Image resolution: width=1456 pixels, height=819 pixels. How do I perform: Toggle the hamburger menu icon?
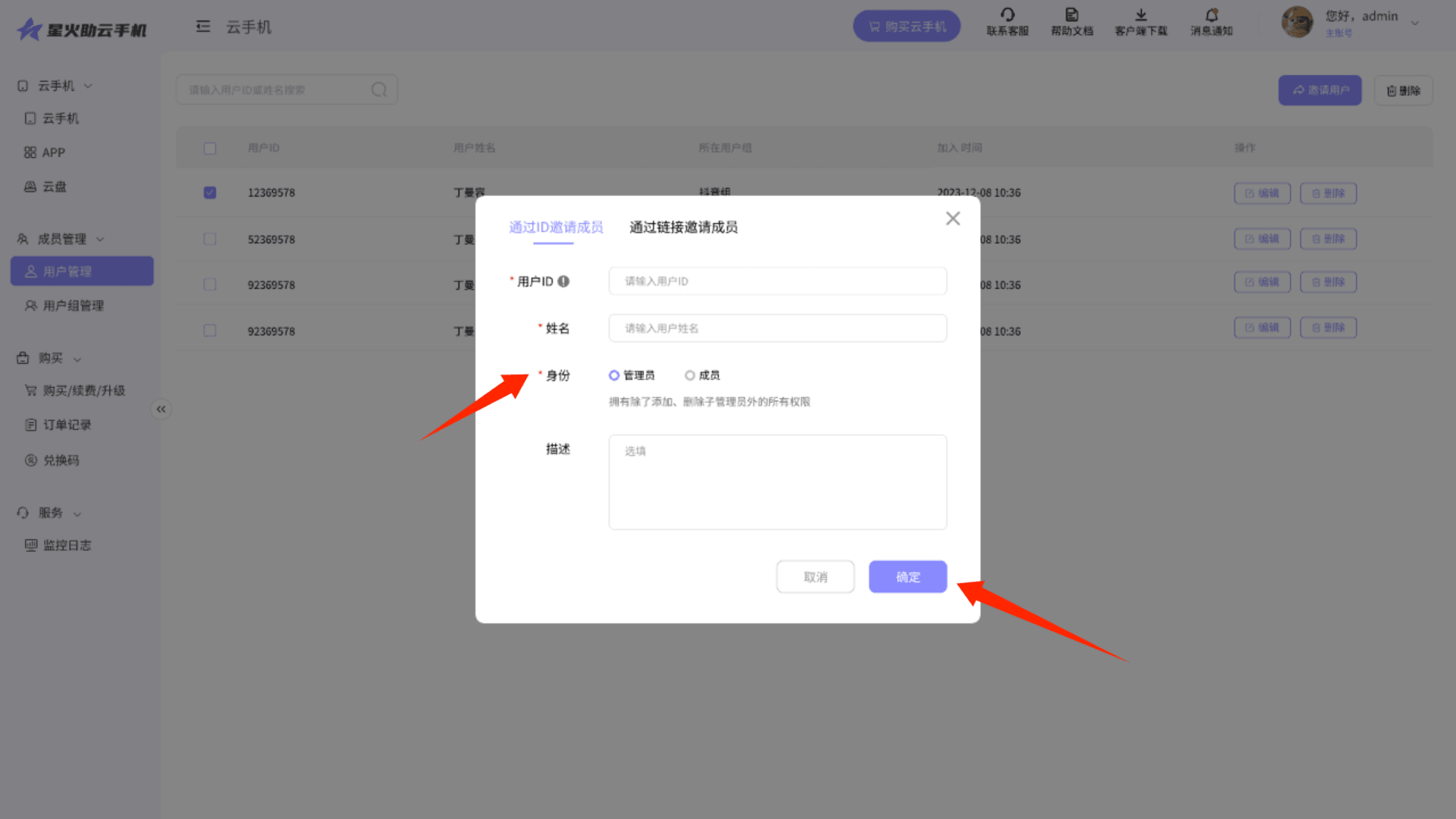[202, 27]
